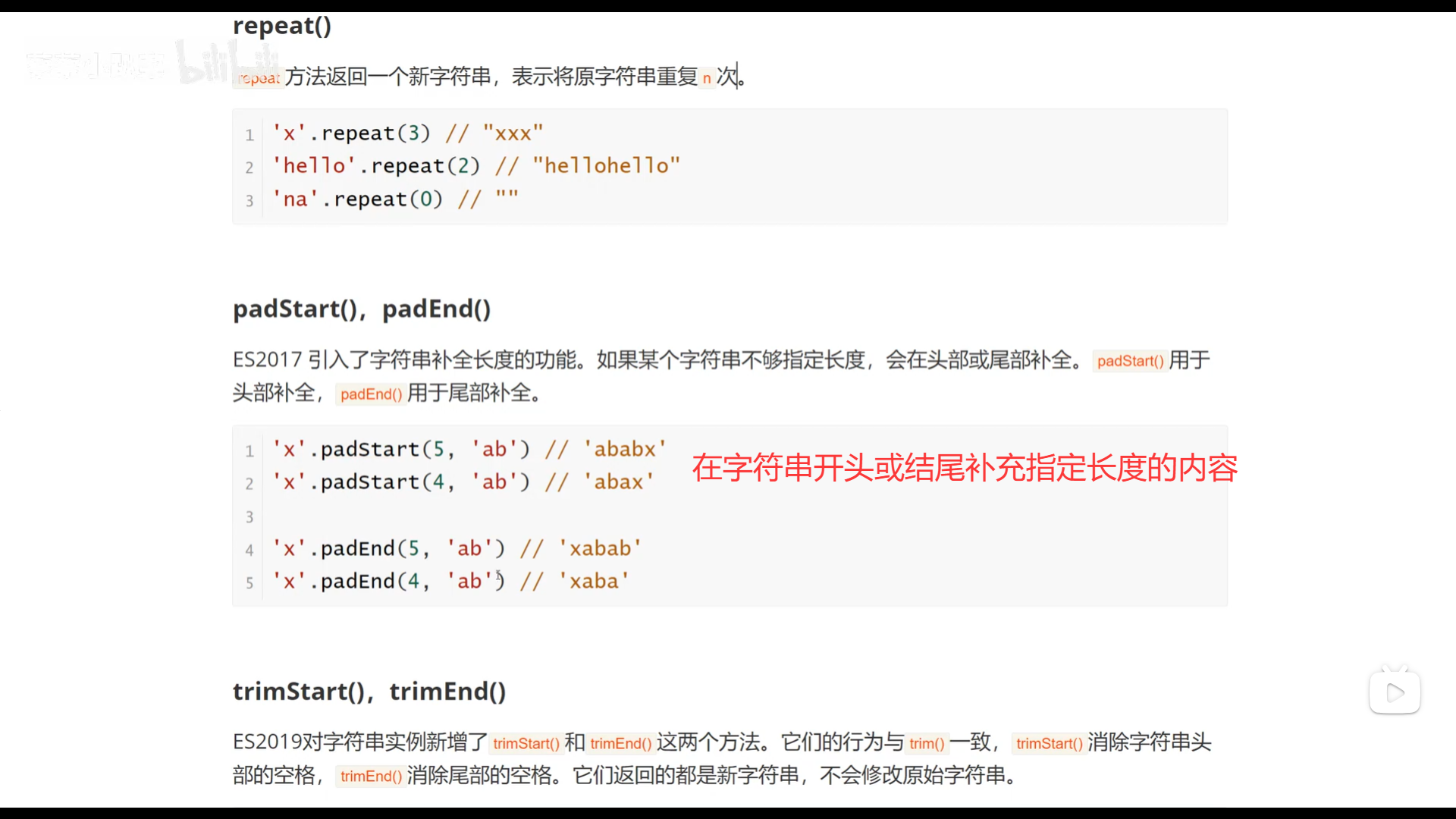The width and height of the screenshot is (1456, 819).
Task: Click the bilibili TV play icon
Action: pos(1395,692)
